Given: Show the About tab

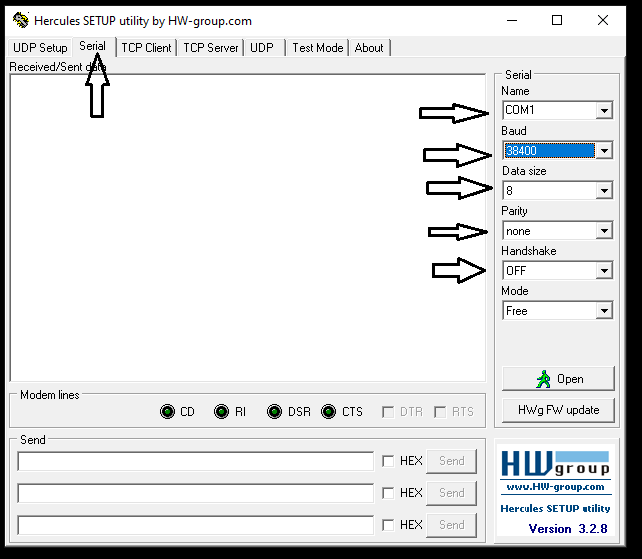Looking at the screenshot, I should click(369, 48).
